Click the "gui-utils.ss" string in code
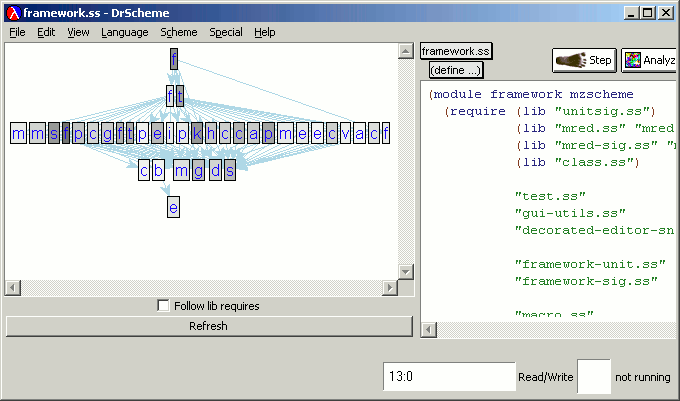680x401 pixels. pyautogui.click(x=570, y=213)
